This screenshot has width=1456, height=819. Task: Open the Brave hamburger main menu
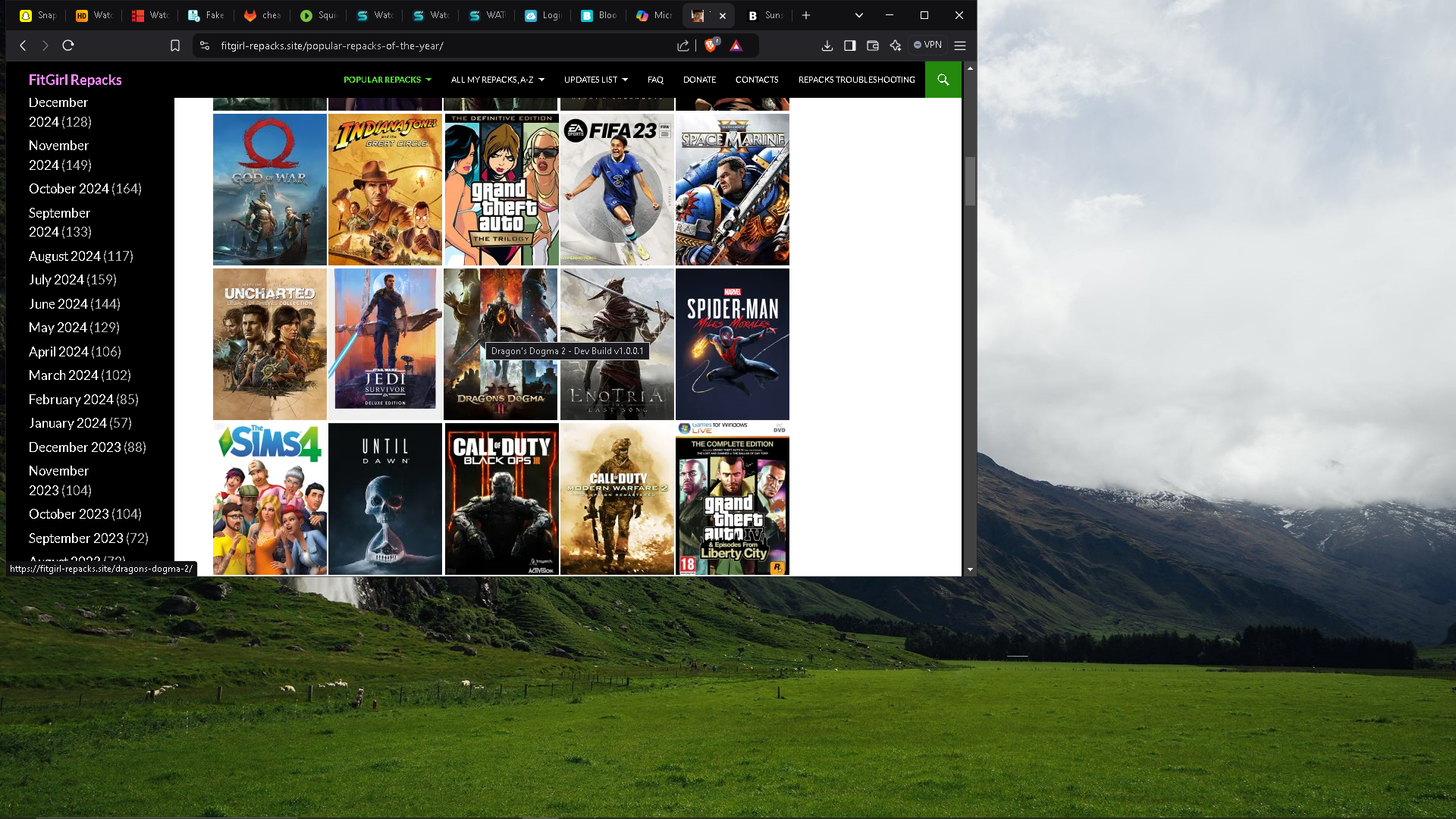coord(960,45)
